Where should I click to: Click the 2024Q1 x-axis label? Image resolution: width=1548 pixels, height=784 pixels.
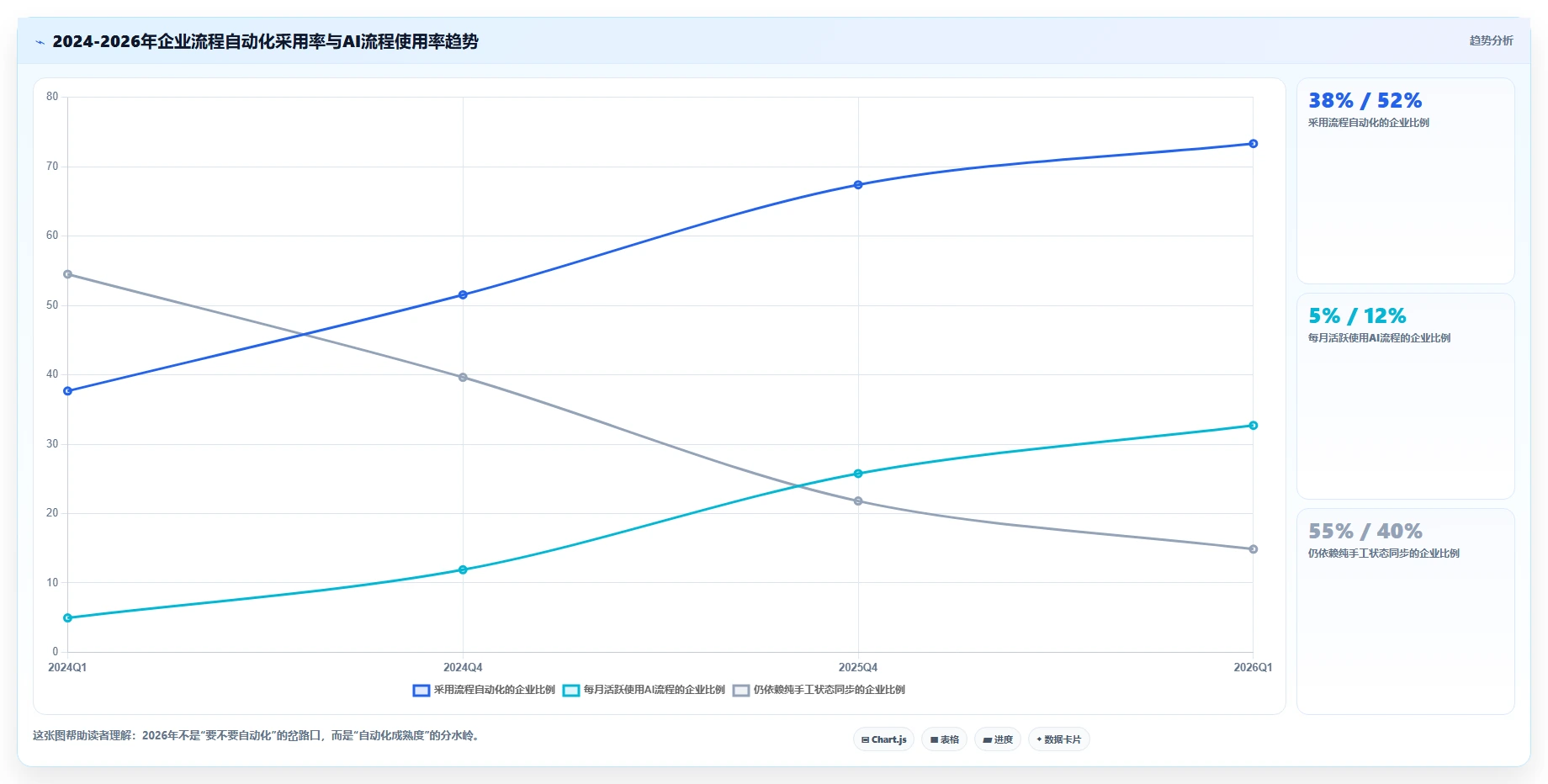click(x=67, y=667)
